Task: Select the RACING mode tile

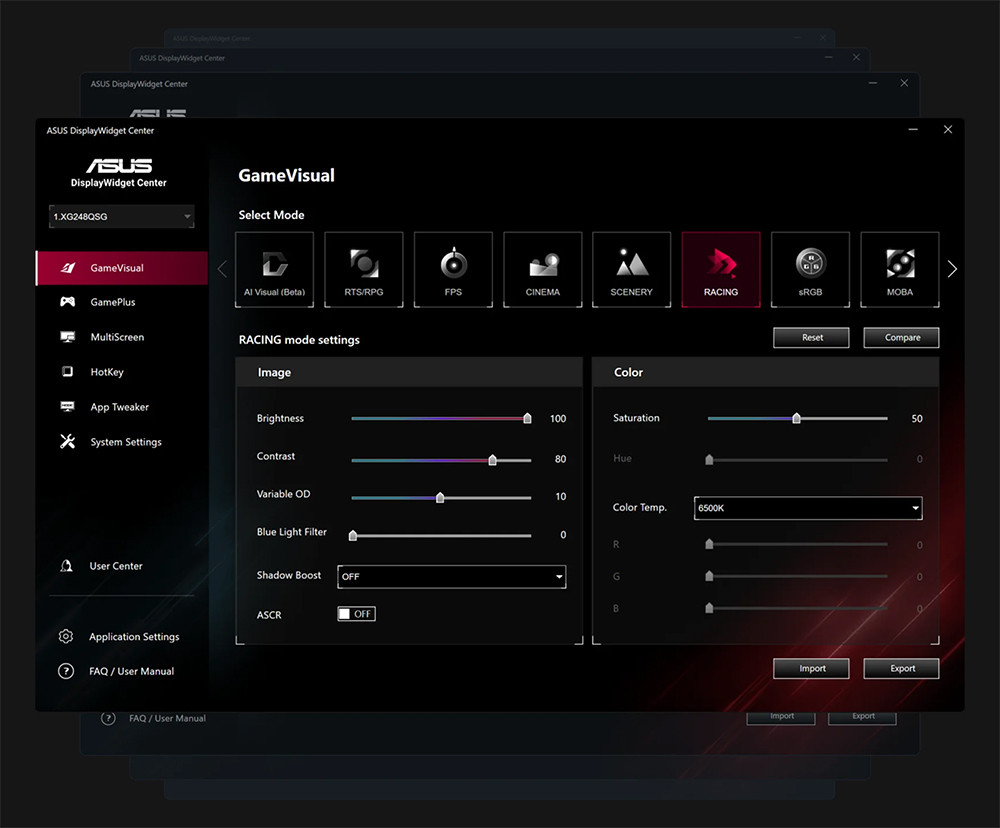Action: click(721, 269)
